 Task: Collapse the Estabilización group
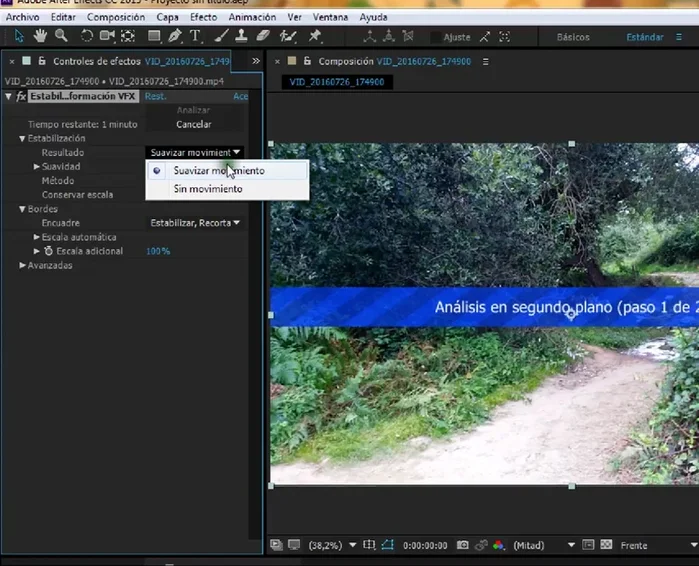22,138
